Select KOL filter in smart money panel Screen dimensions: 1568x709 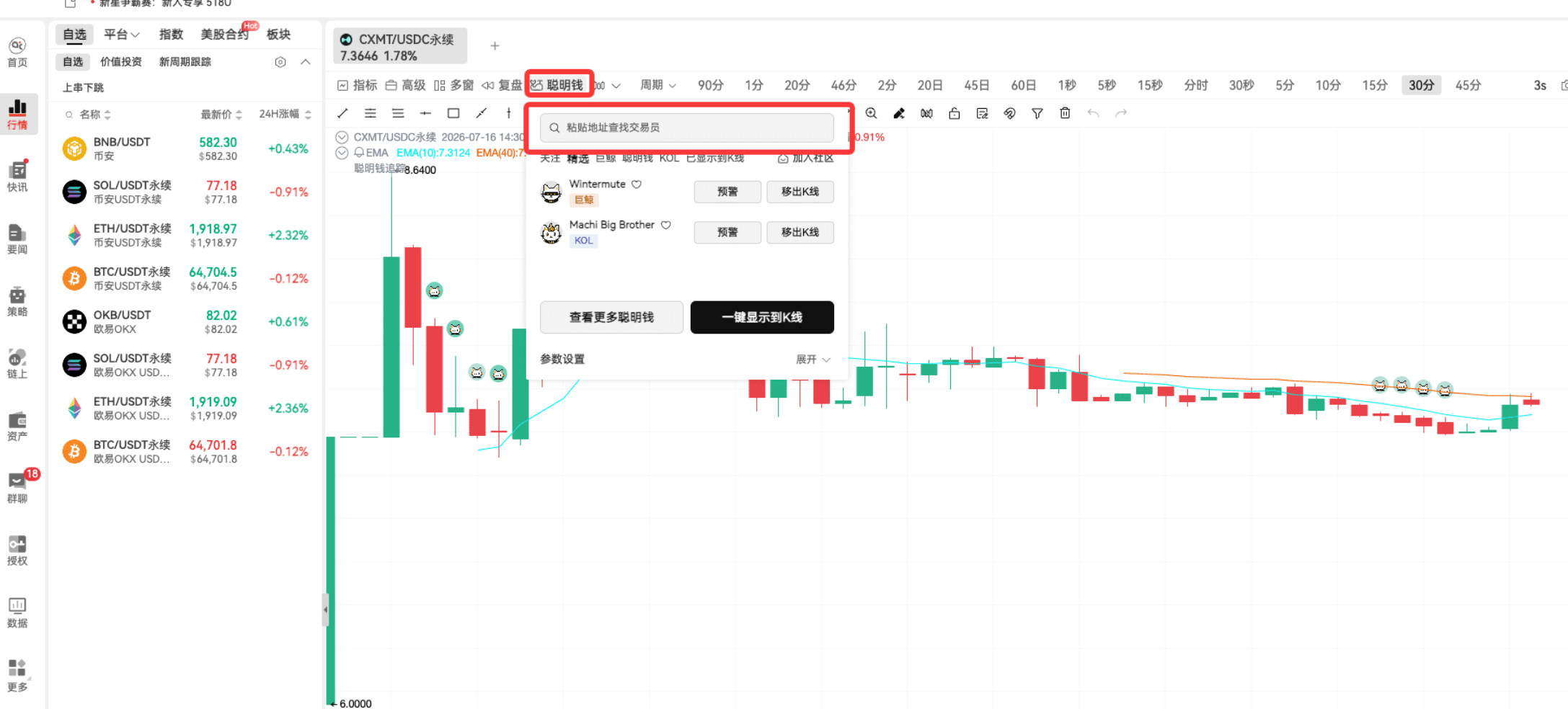pyautogui.click(x=669, y=159)
